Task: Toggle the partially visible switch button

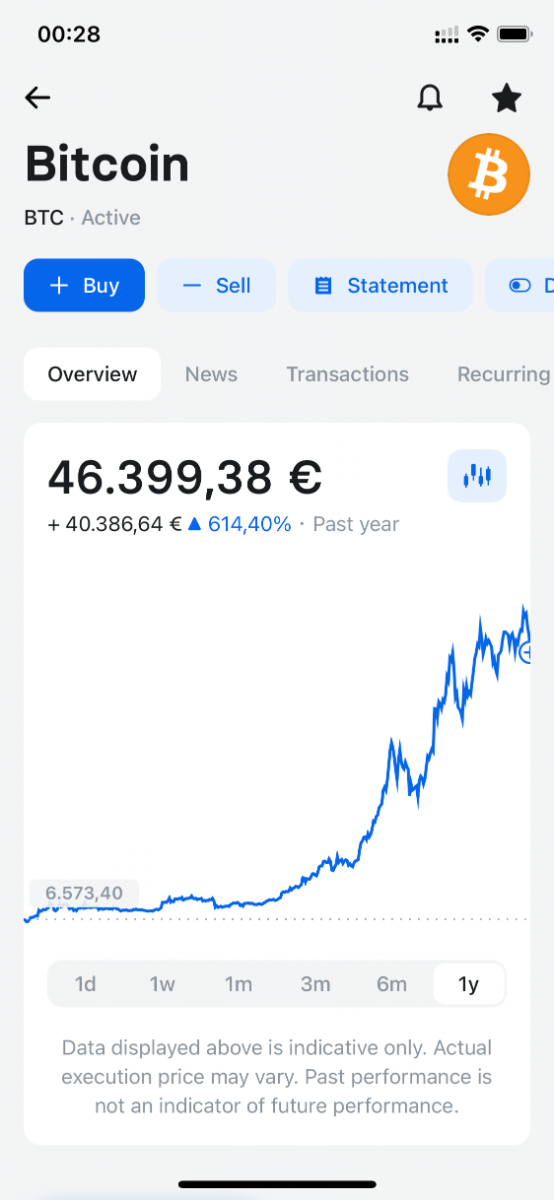Action: coord(519,286)
